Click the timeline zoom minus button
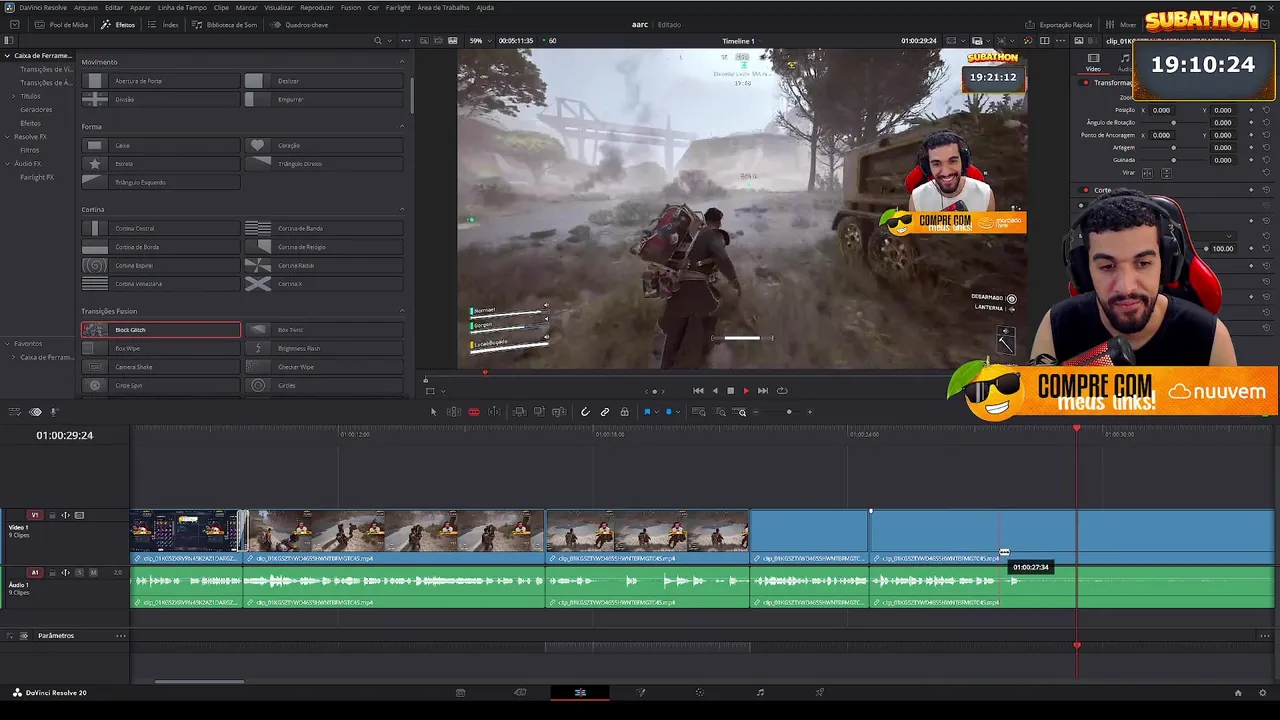The height and width of the screenshot is (720, 1280). pyautogui.click(x=756, y=412)
